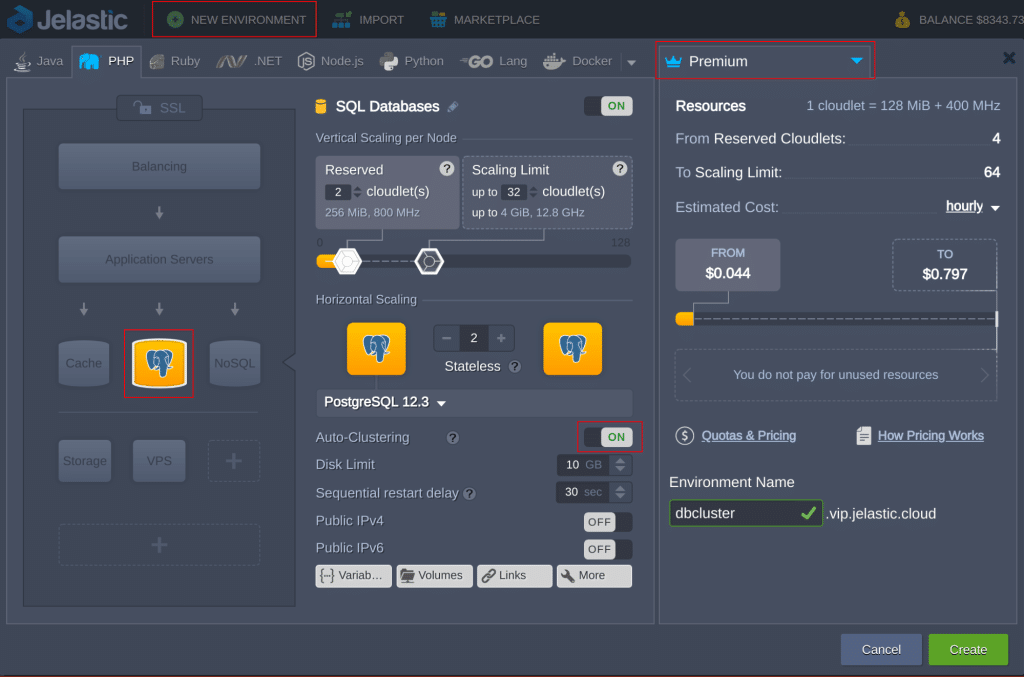Click the help icon in Reserved cloudlets box

click(x=447, y=169)
